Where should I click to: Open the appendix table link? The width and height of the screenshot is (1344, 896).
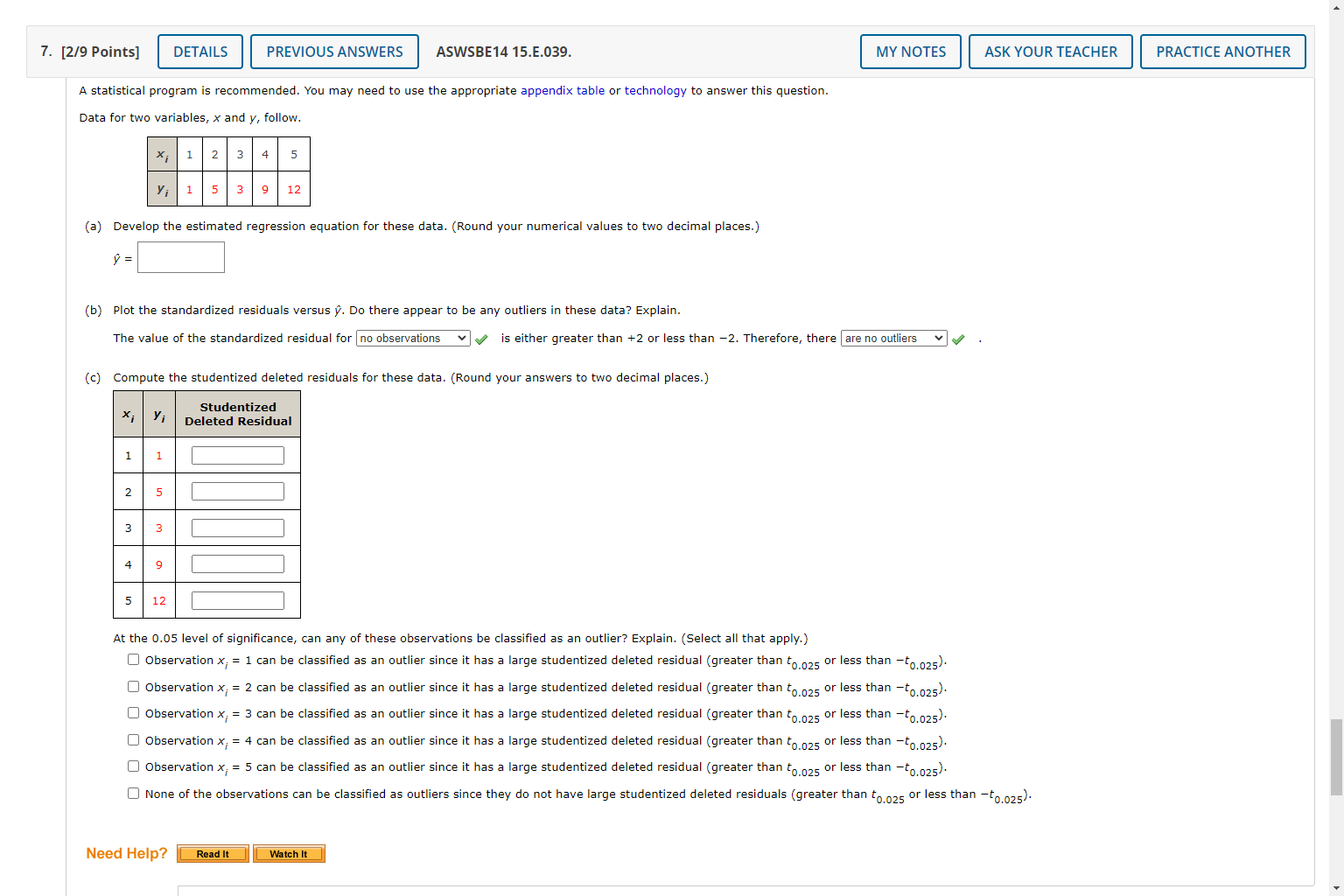click(563, 90)
